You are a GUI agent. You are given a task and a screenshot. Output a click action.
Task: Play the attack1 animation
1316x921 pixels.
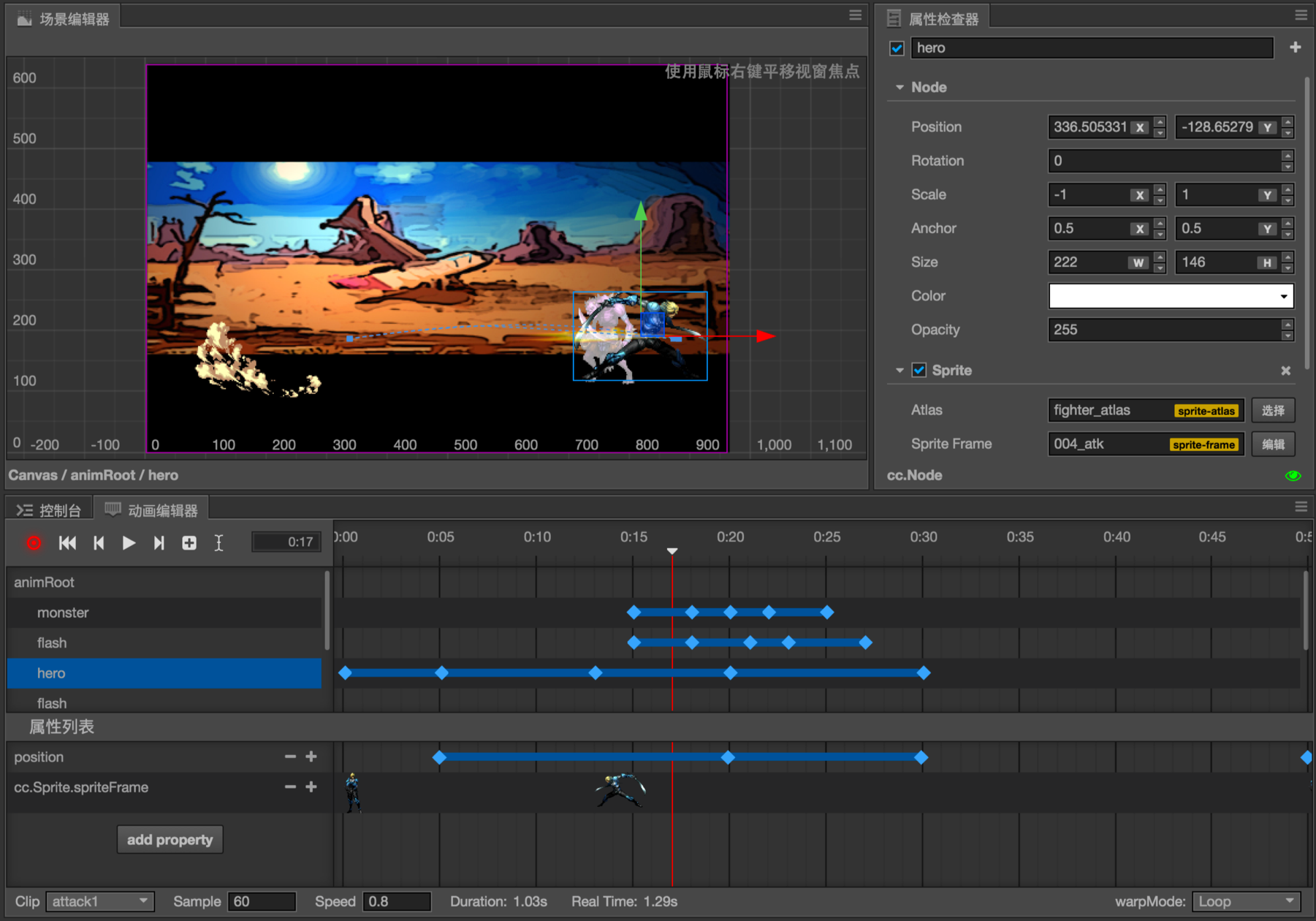click(129, 543)
